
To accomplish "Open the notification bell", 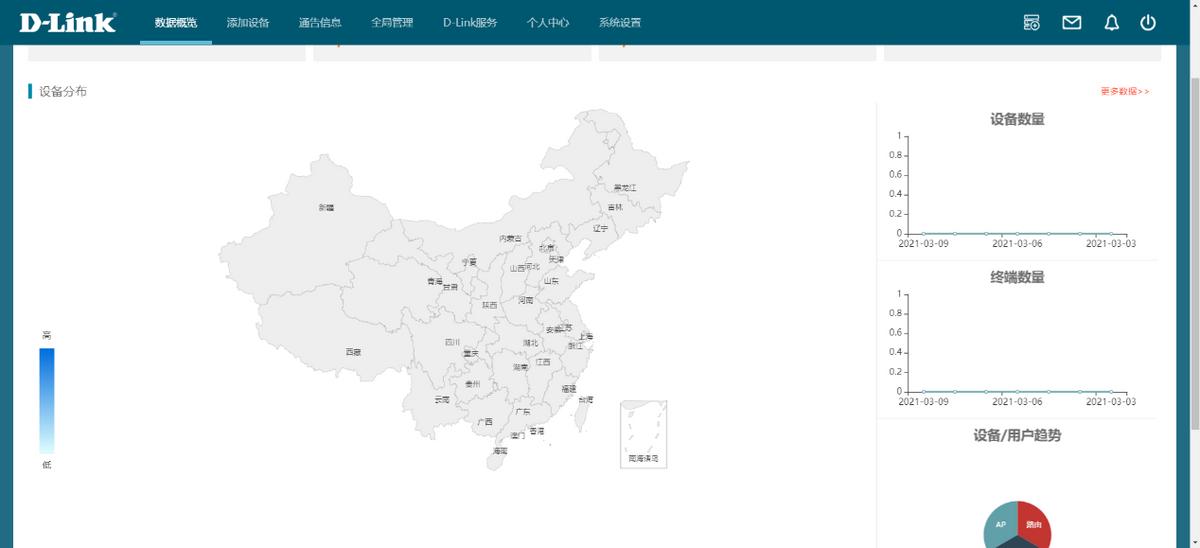I will pyautogui.click(x=1111, y=22).
